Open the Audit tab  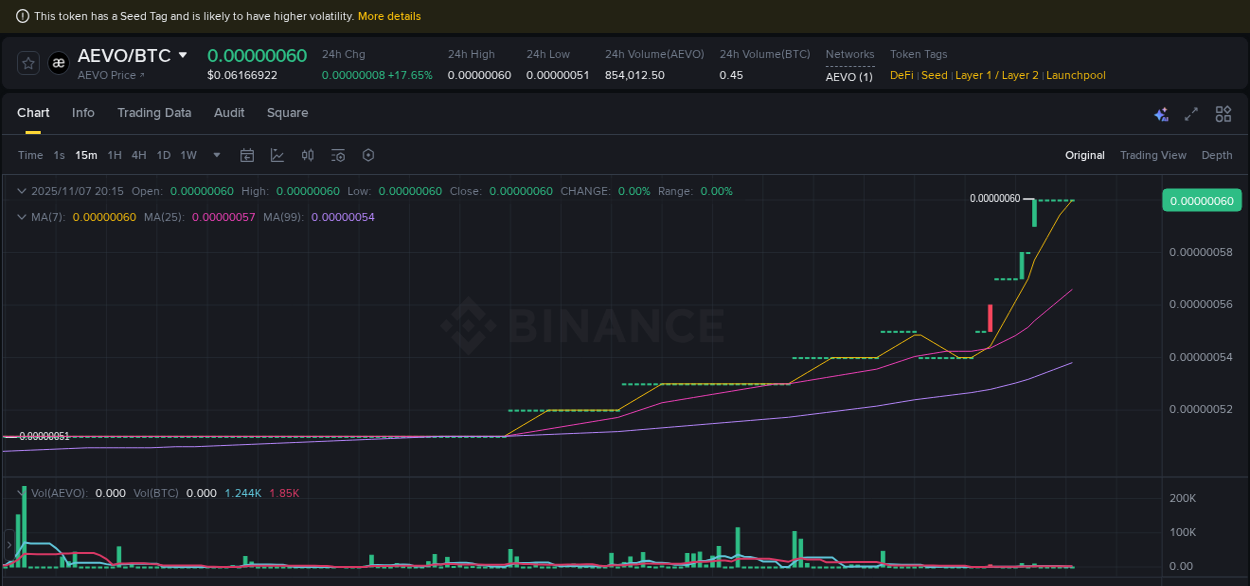[229, 113]
